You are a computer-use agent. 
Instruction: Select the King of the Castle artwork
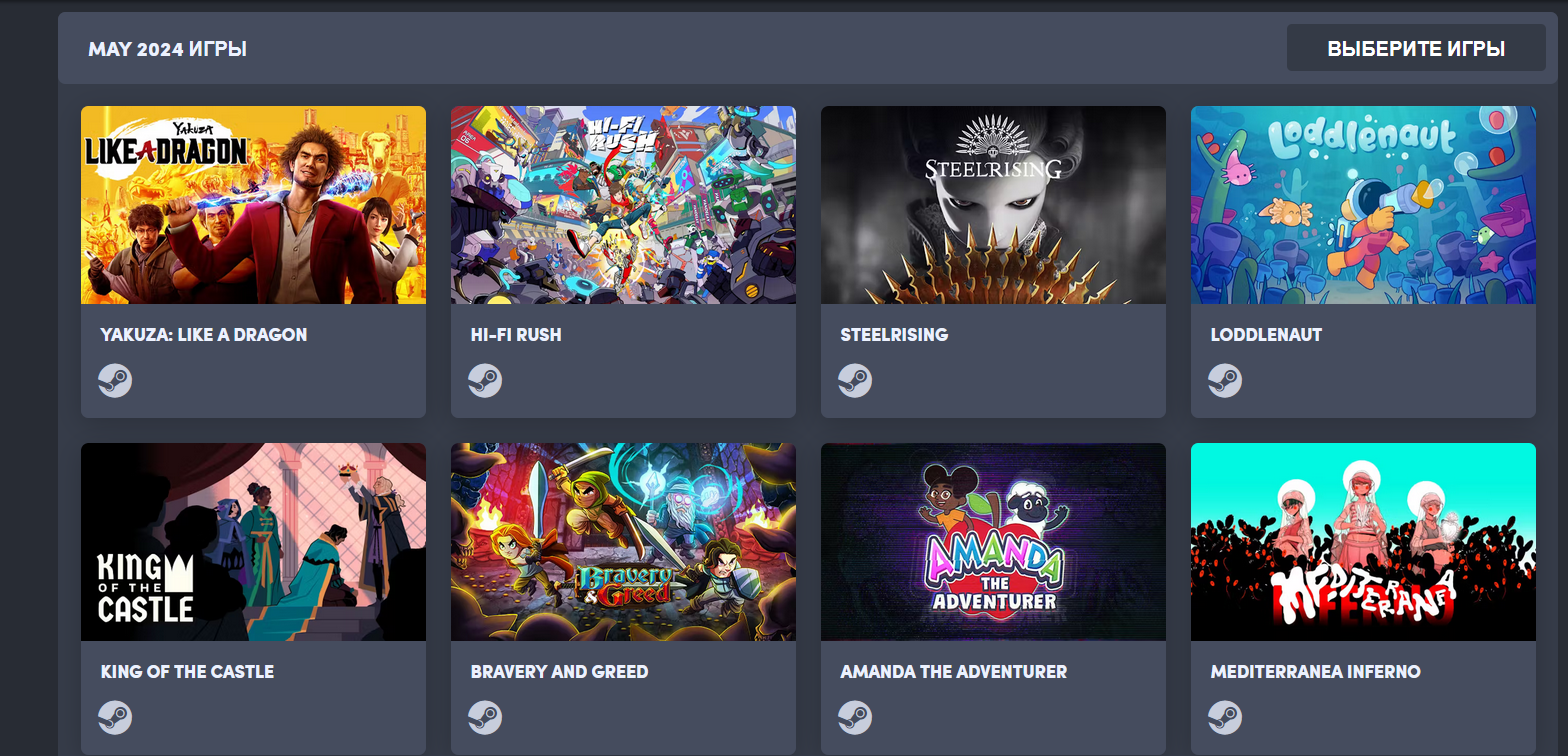(x=253, y=542)
